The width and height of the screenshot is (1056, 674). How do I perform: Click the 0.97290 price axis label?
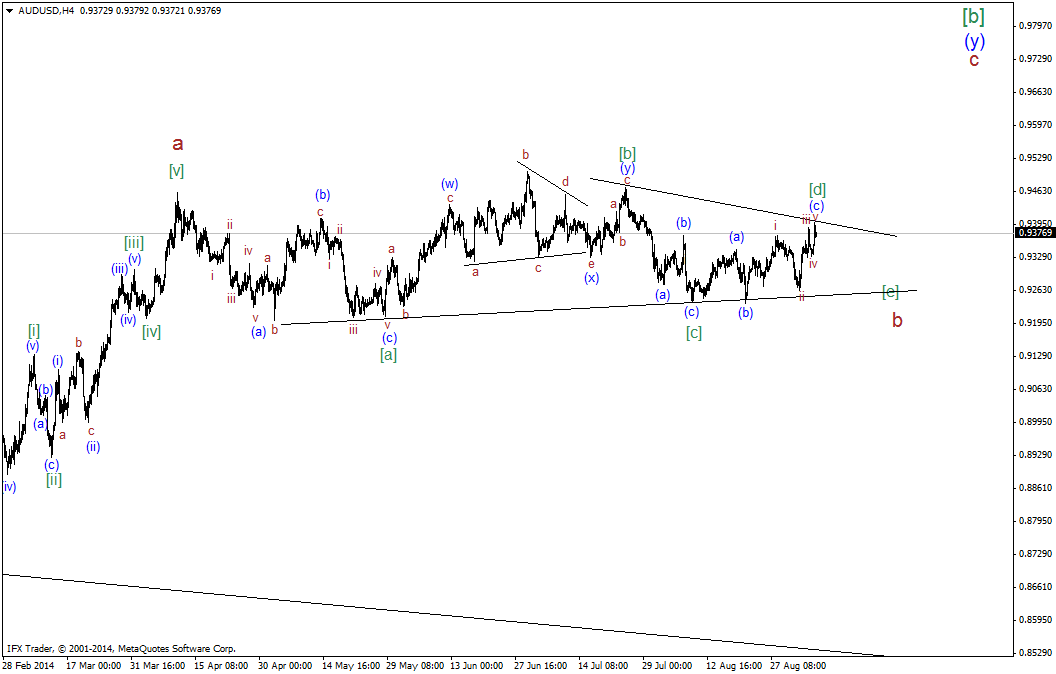[x=1035, y=59]
